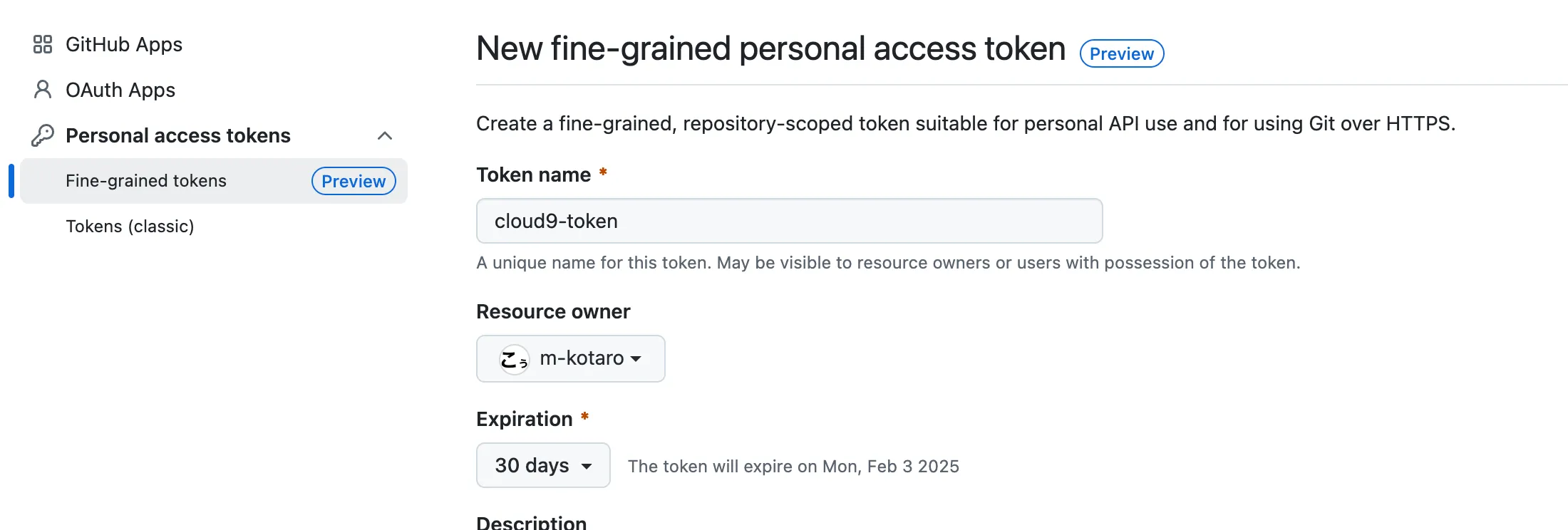The width and height of the screenshot is (1568, 530).
Task: Switch to Tokens (classic)
Action: (x=130, y=227)
